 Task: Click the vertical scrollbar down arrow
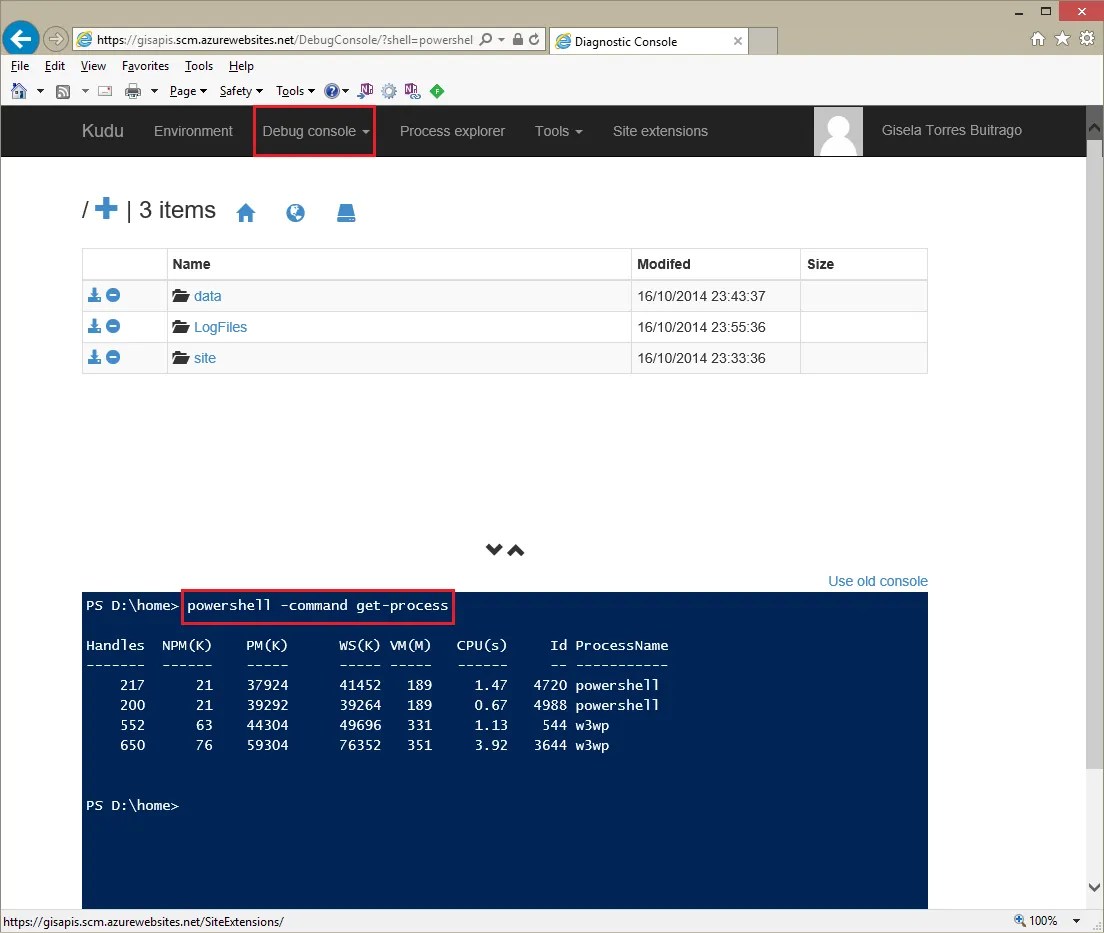pyautogui.click(x=1094, y=887)
